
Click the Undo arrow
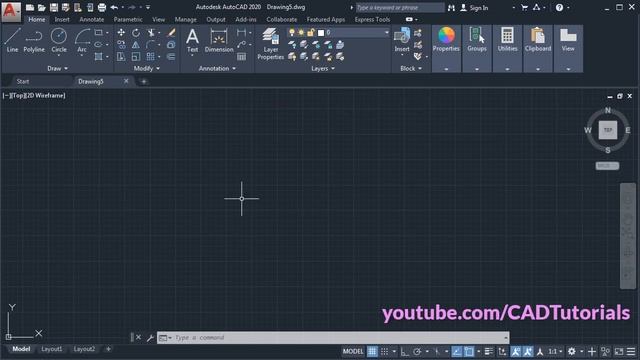(x=114, y=7)
